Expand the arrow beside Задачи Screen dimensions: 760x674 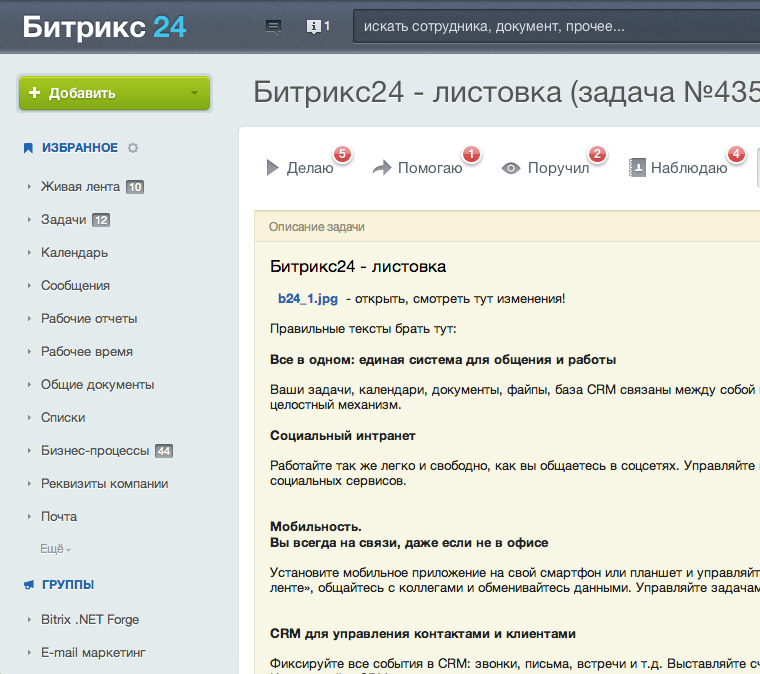(x=29, y=219)
